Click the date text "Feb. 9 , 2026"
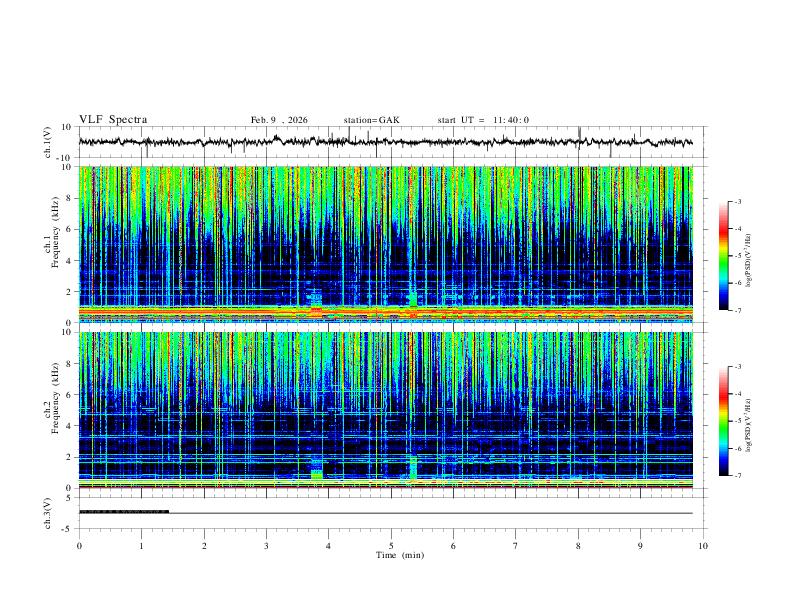792x612 pixels. click(279, 120)
